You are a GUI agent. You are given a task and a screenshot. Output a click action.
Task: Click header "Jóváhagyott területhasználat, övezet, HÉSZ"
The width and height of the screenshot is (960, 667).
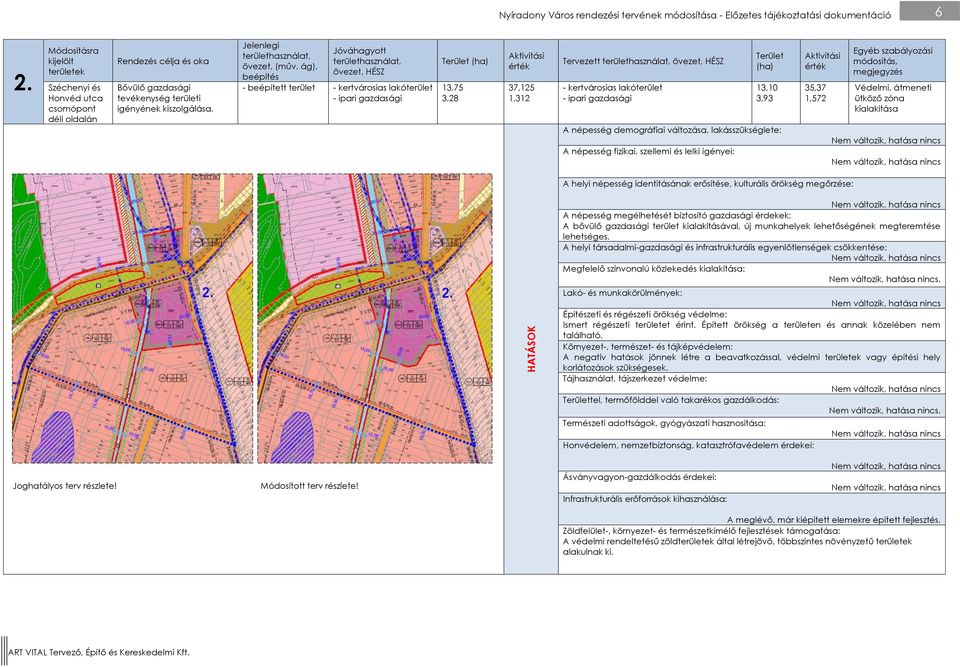click(367, 61)
